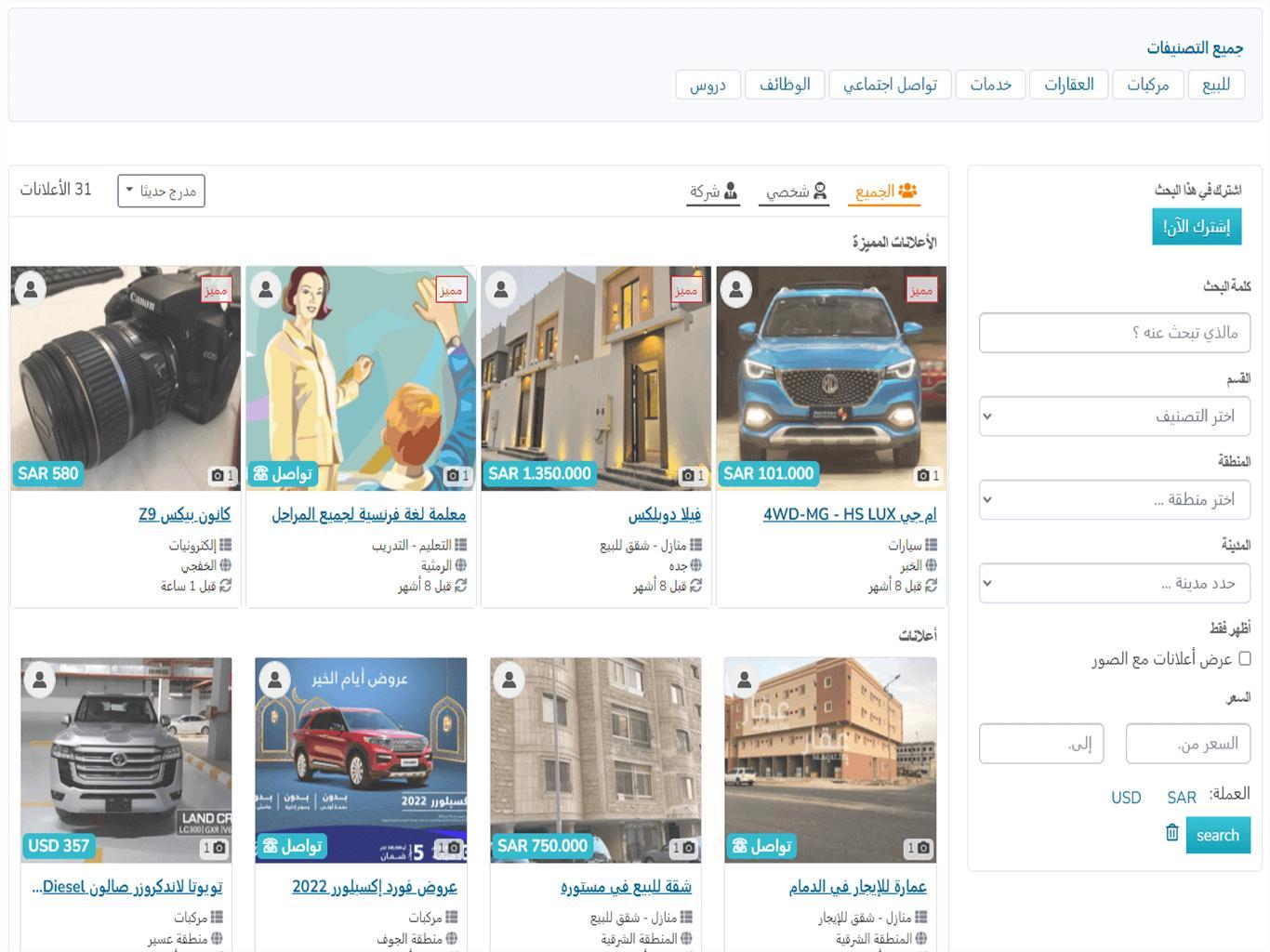Click the منازل - شقق للبيع category on villa ad
This screenshot has width=1270, height=952.
tap(643, 545)
